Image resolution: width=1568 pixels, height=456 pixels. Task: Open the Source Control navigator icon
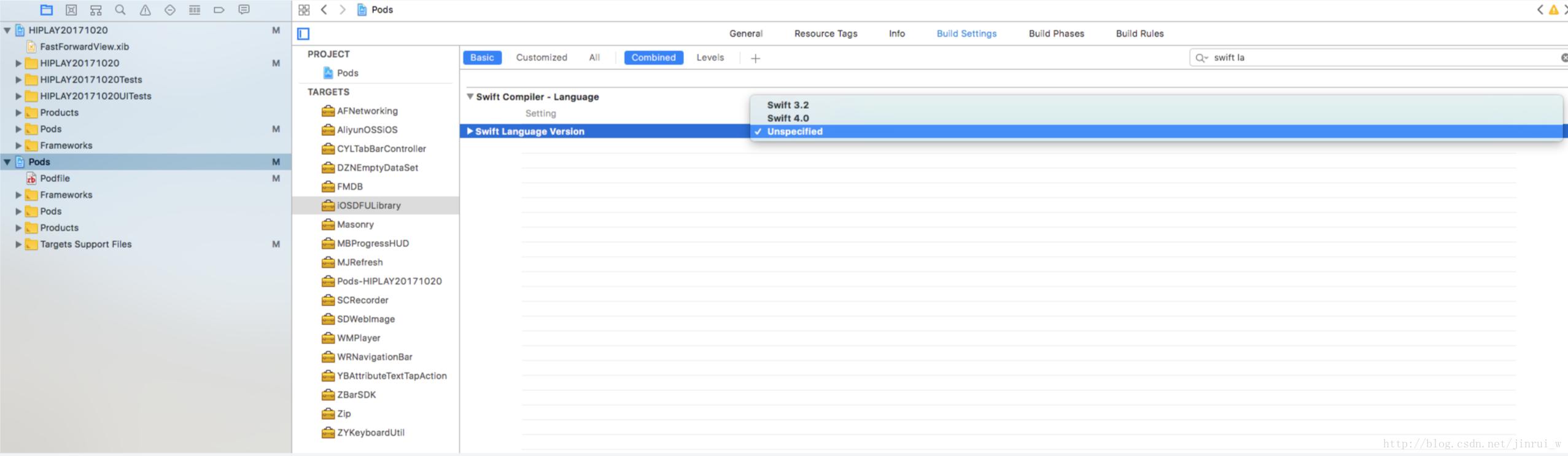coord(71,10)
